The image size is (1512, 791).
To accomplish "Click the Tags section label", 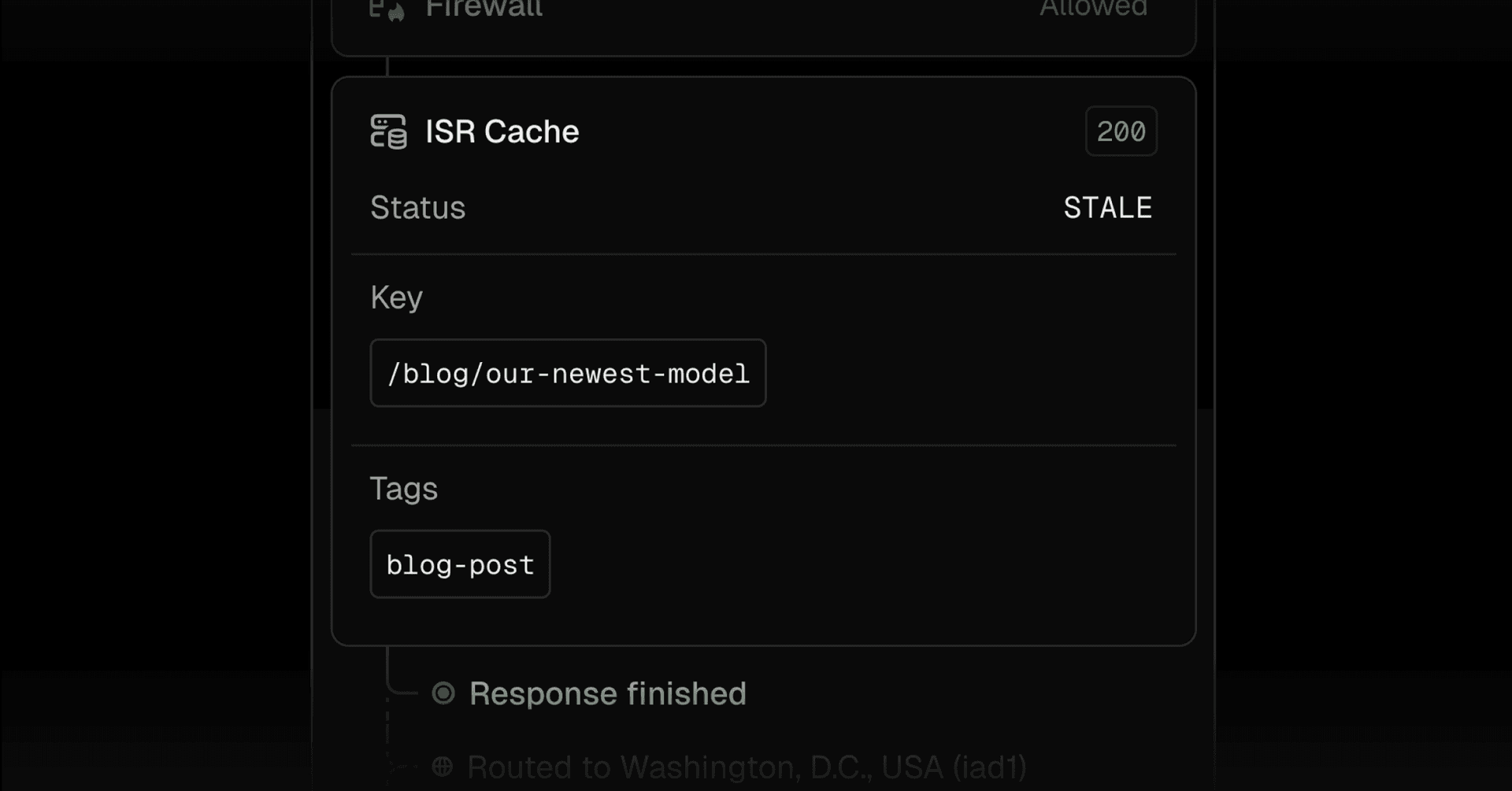I will coord(403,489).
